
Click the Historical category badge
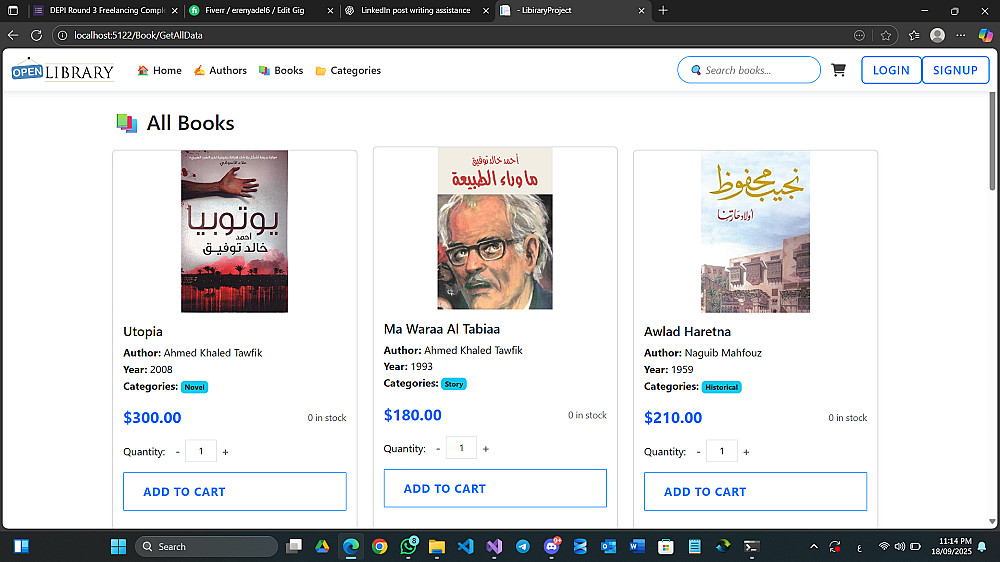coord(721,387)
